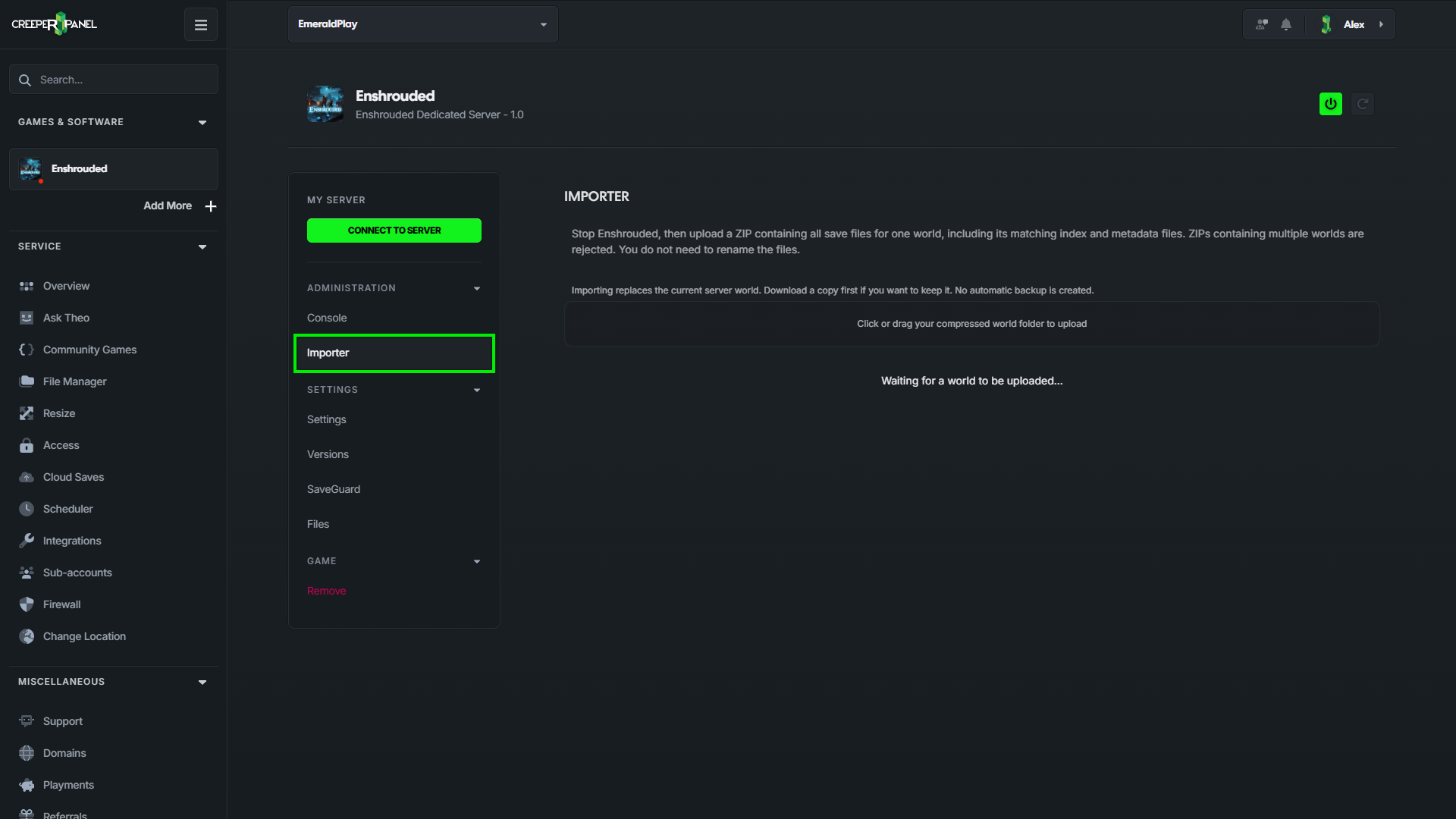1456x819 pixels.
Task: Click the Resize icon
Action: click(x=27, y=413)
